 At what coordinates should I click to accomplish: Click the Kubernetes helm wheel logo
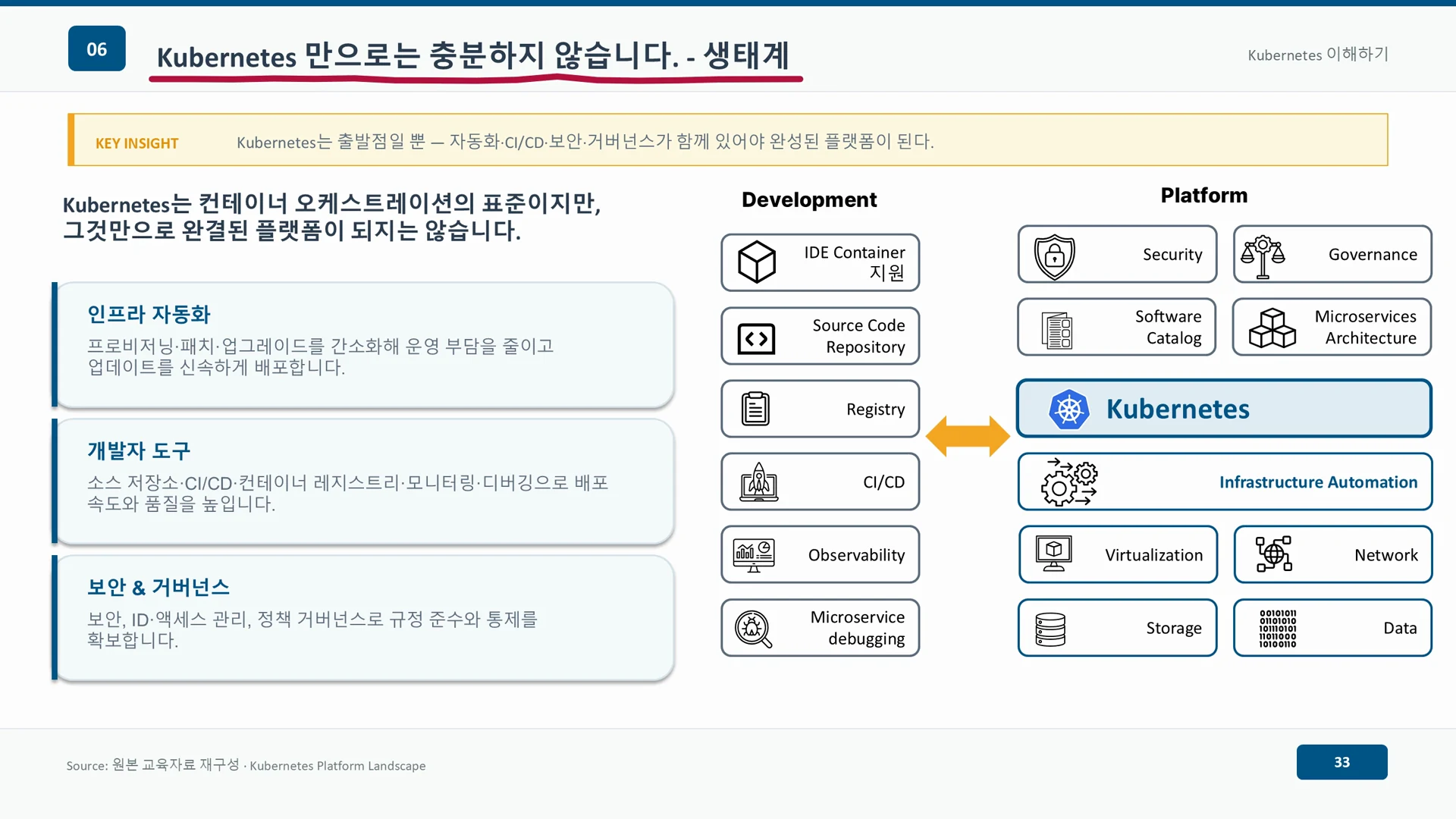[x=1069, y=409]
